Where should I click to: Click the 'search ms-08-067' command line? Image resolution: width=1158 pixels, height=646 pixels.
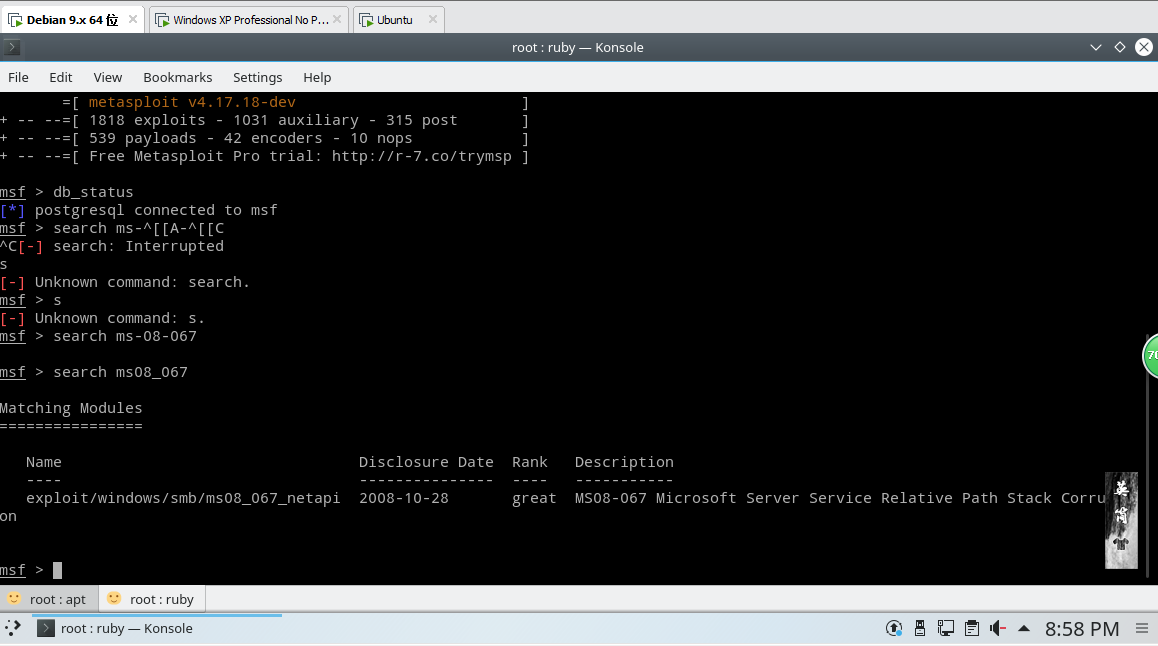pos(125,336)
